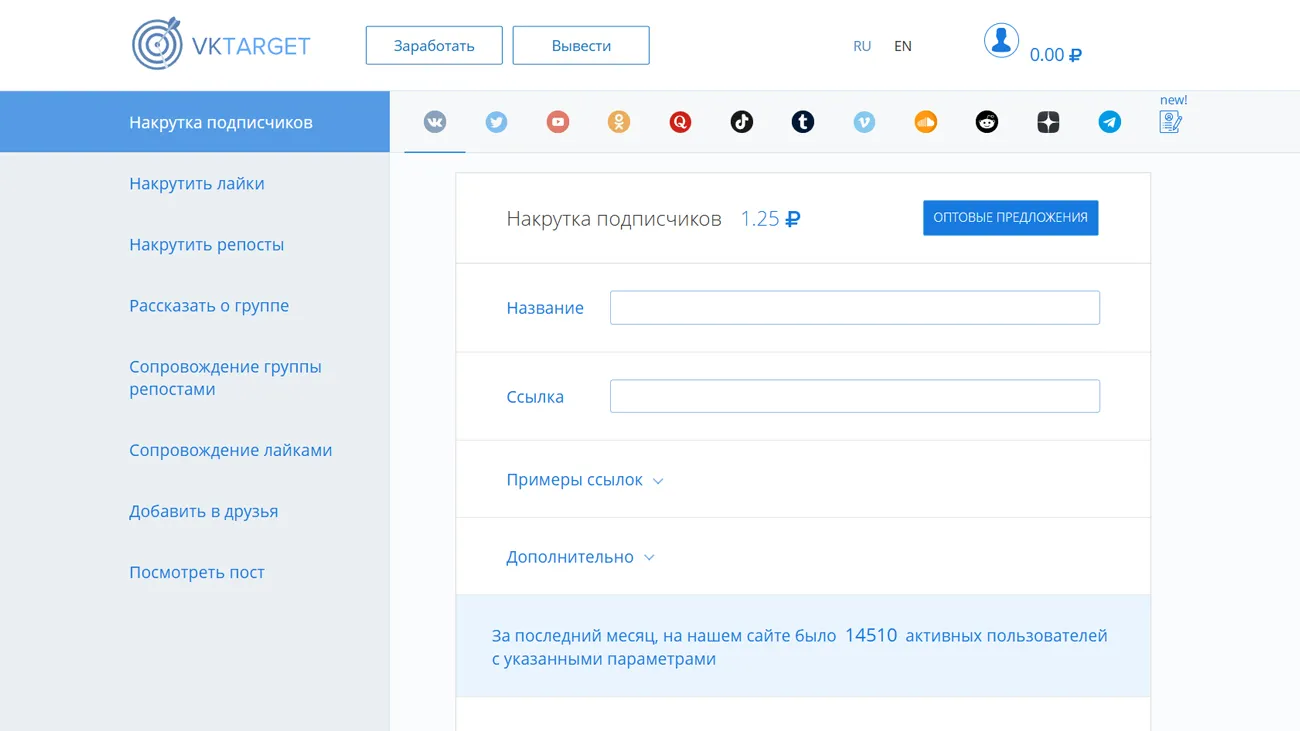Expand the Примеры ссылок section
This screenshot has height=731, width=1300.
585,480
